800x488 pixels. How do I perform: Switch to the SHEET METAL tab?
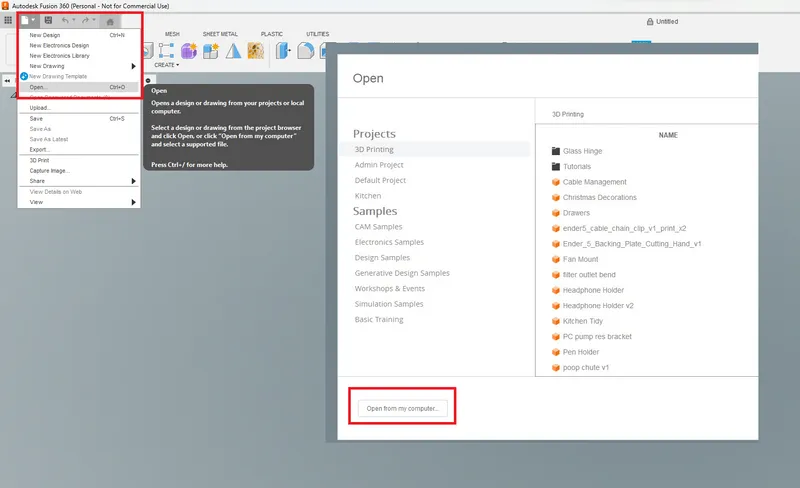(x=220, y=34)
